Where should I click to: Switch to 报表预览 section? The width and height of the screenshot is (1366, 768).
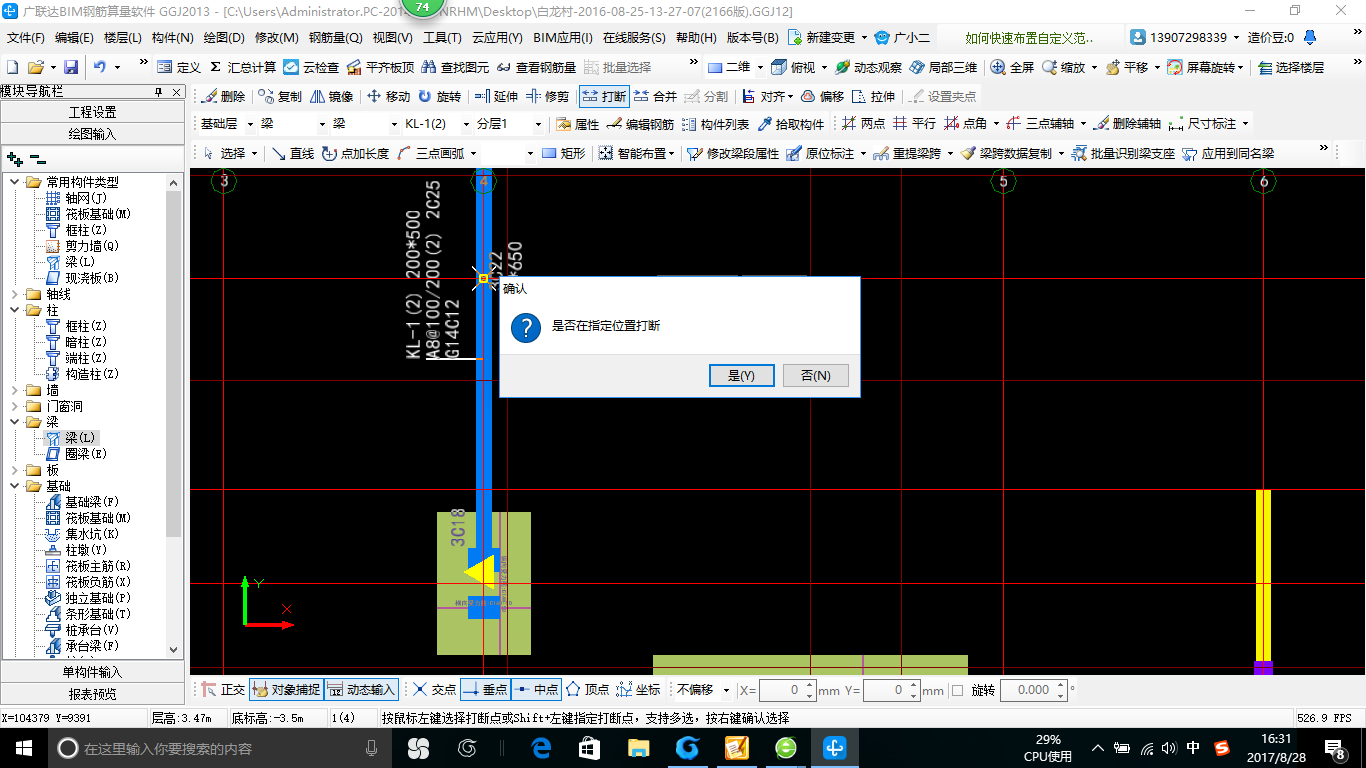(92, 693)
